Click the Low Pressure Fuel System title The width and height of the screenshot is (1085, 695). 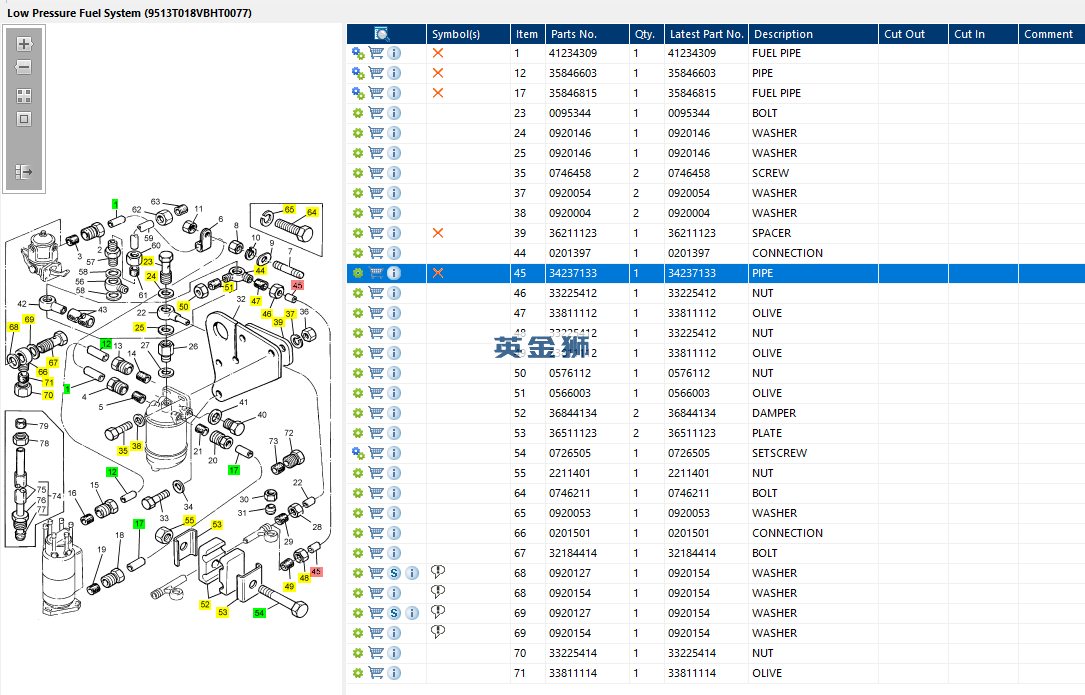tap(129, 13)
